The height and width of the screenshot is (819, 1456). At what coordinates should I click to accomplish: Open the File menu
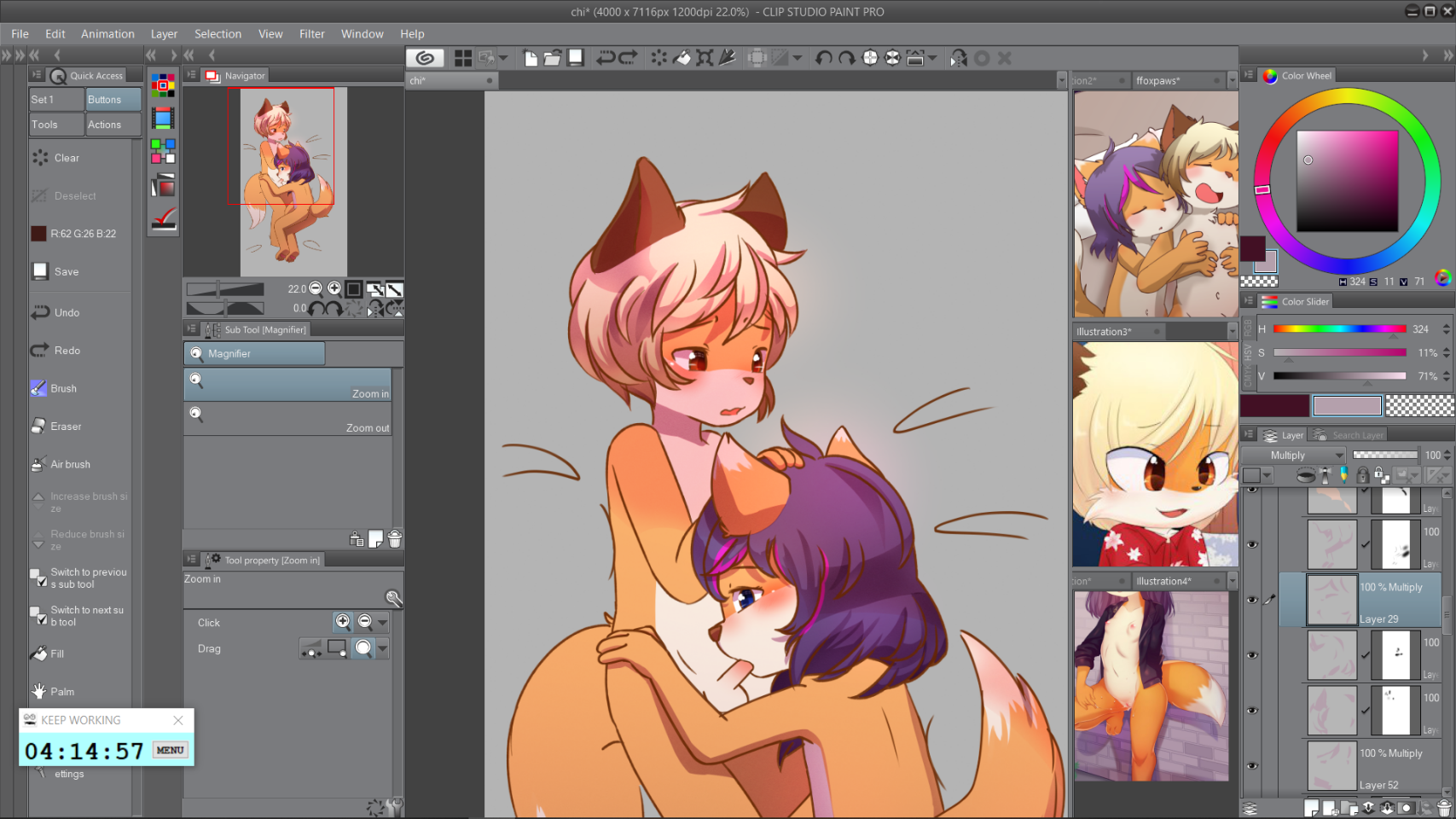click(20, 33)
